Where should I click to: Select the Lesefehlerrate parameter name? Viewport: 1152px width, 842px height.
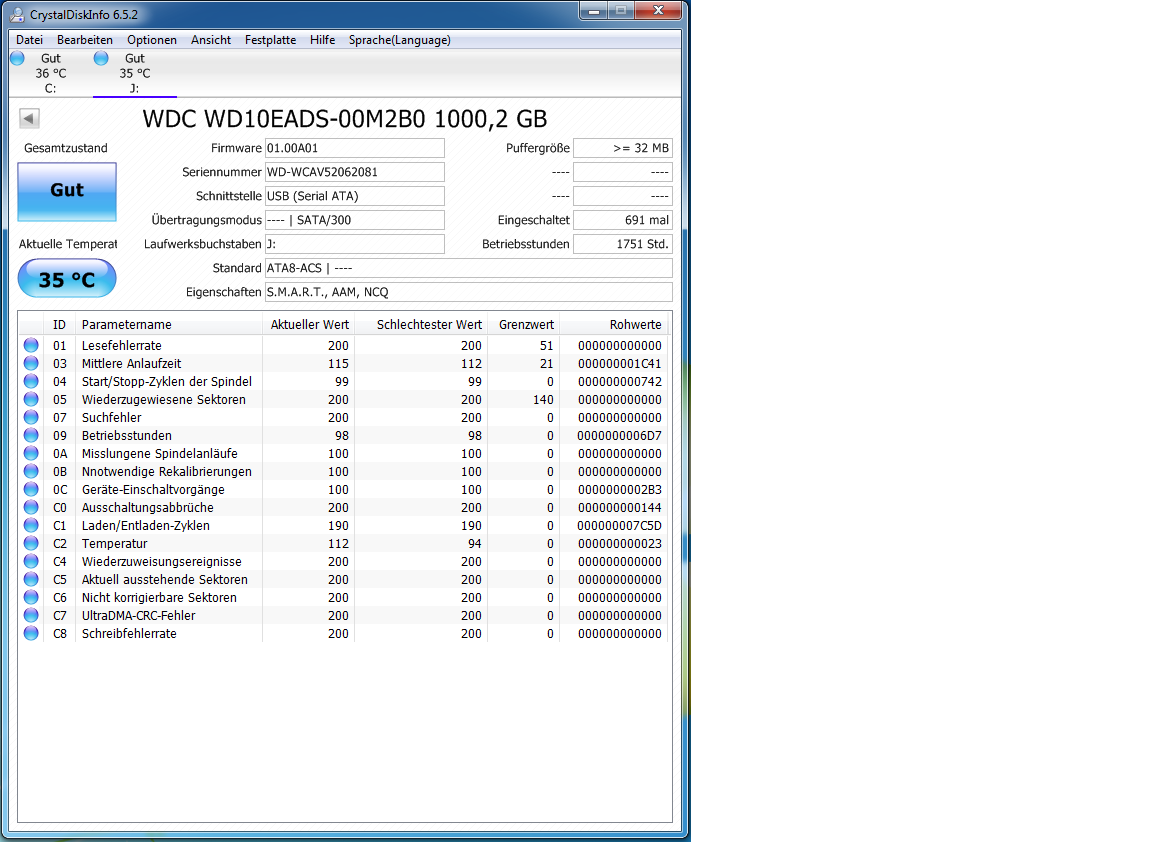[x=121, y=345]
